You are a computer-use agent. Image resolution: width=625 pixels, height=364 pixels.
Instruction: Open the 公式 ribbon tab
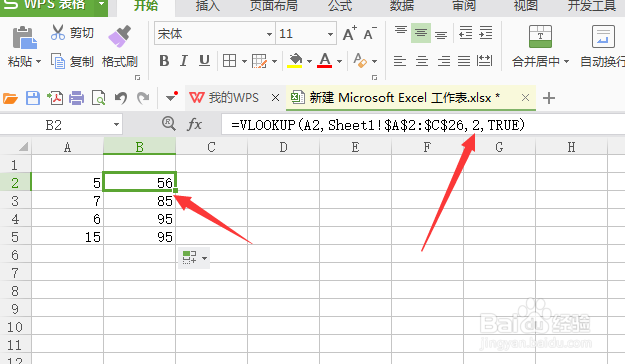(x=340, y=6)
